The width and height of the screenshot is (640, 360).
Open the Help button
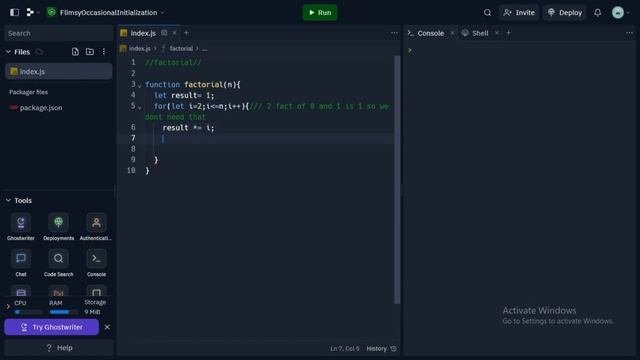(x=59, y=348)
